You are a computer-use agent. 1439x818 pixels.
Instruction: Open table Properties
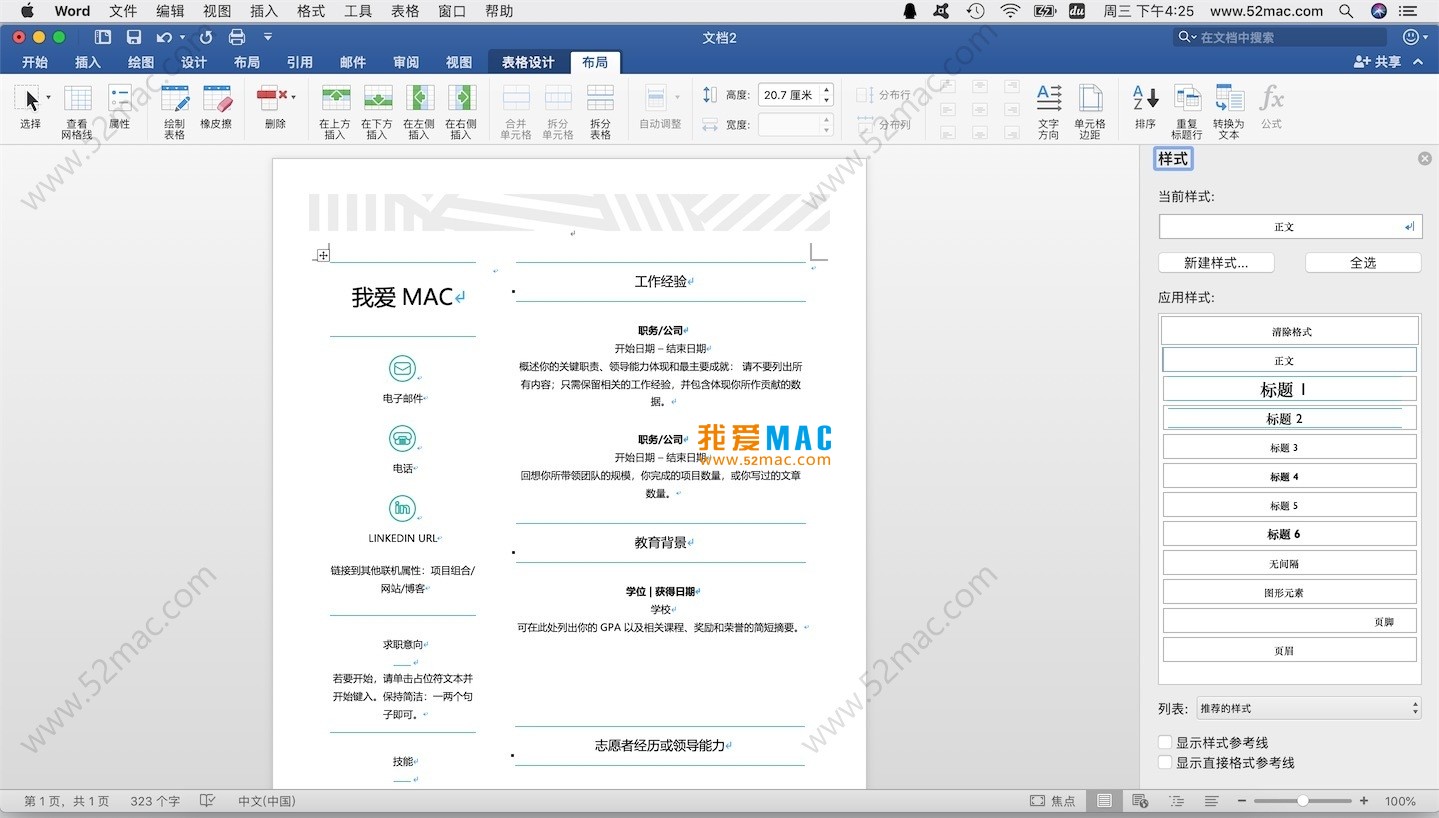[x=119, y=107]
